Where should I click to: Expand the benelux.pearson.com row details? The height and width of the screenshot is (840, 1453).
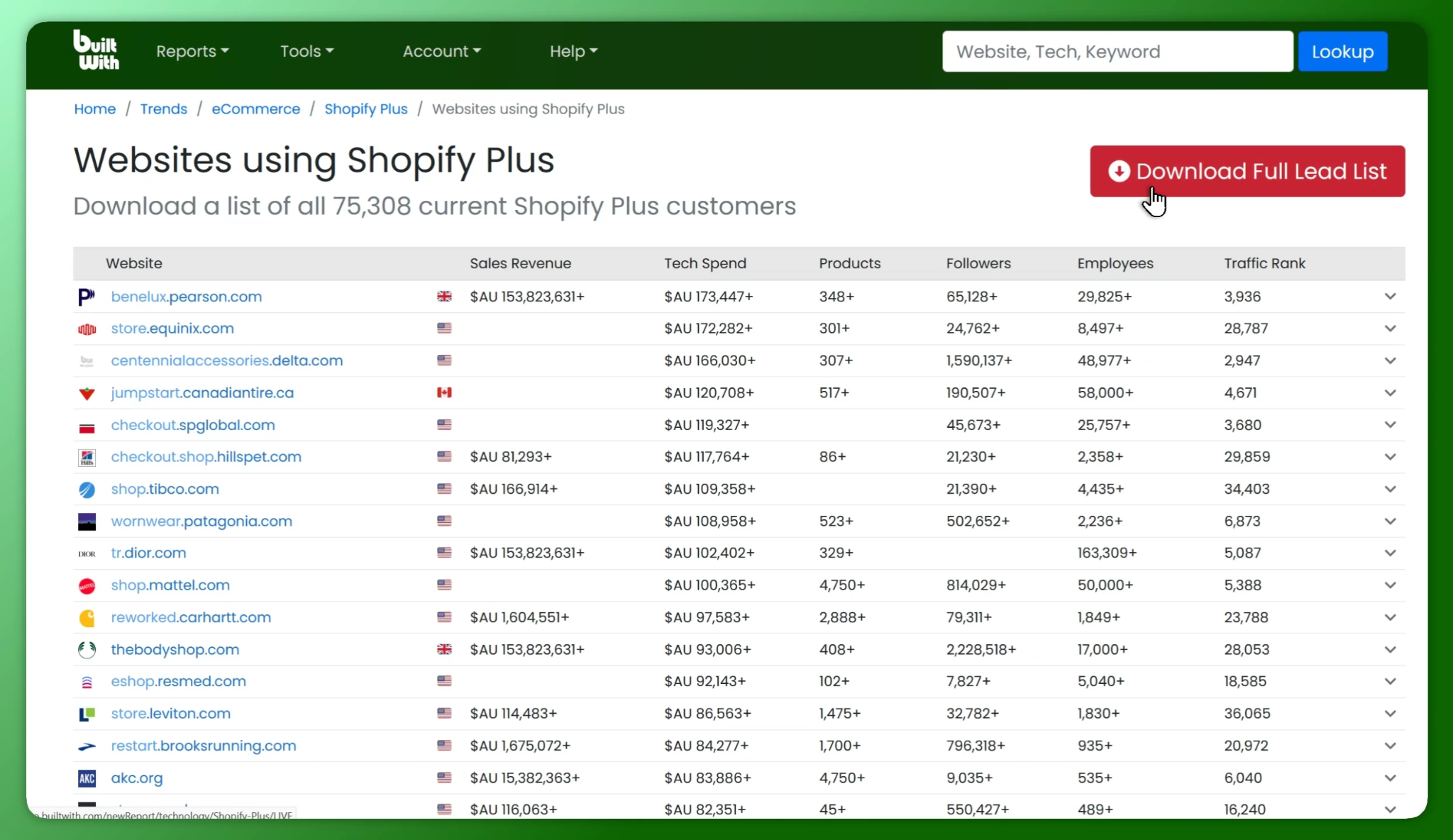(1390, 297)
